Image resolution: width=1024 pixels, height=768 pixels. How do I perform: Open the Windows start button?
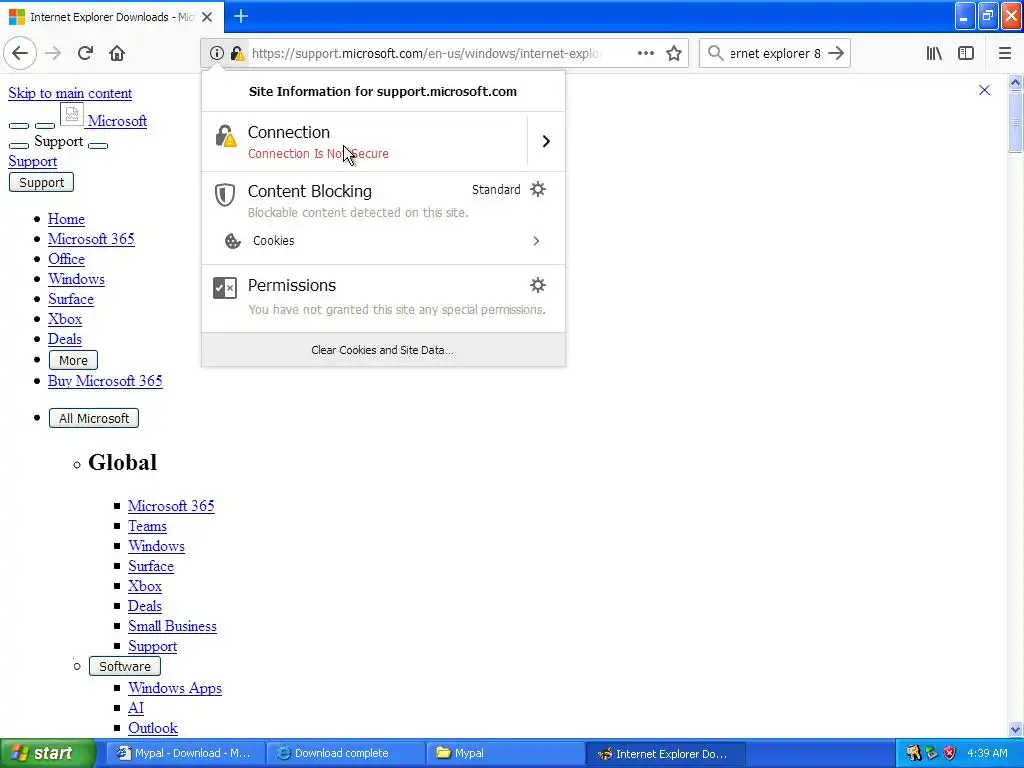(47, 754)
